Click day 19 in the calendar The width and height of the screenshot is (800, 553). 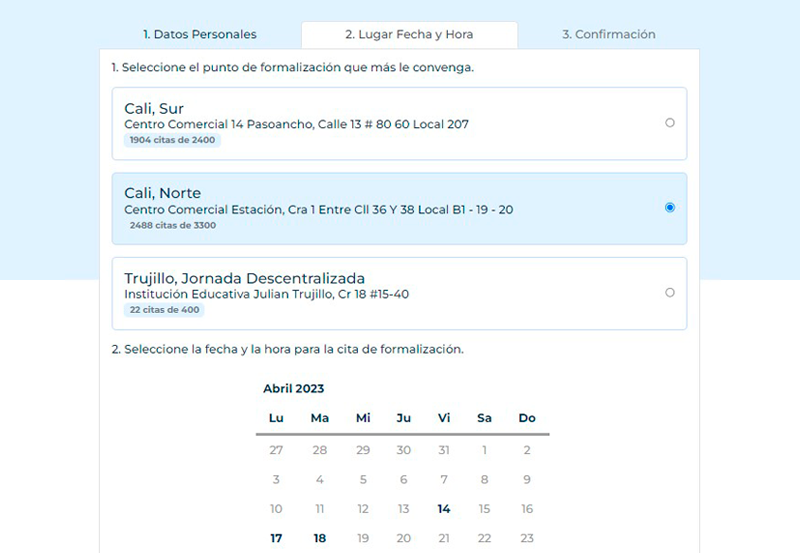tap(363, 538)
